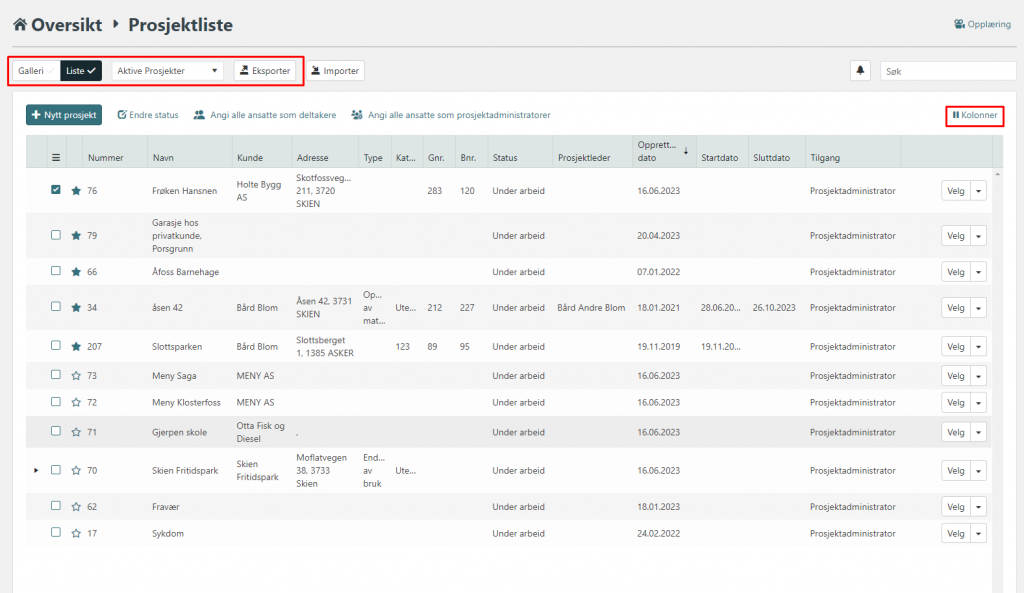Click the home icon beside Oversikt

[19, 24]
